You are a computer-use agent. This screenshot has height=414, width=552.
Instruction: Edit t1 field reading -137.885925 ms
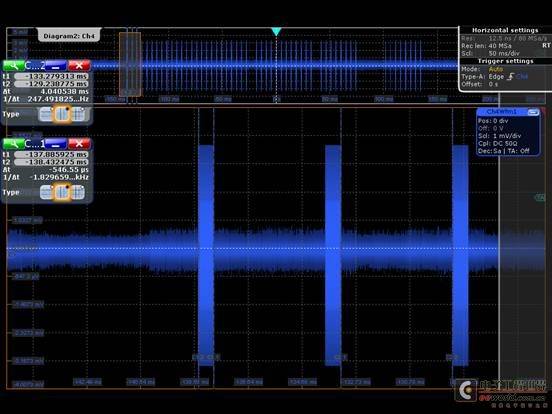point(51,154)
